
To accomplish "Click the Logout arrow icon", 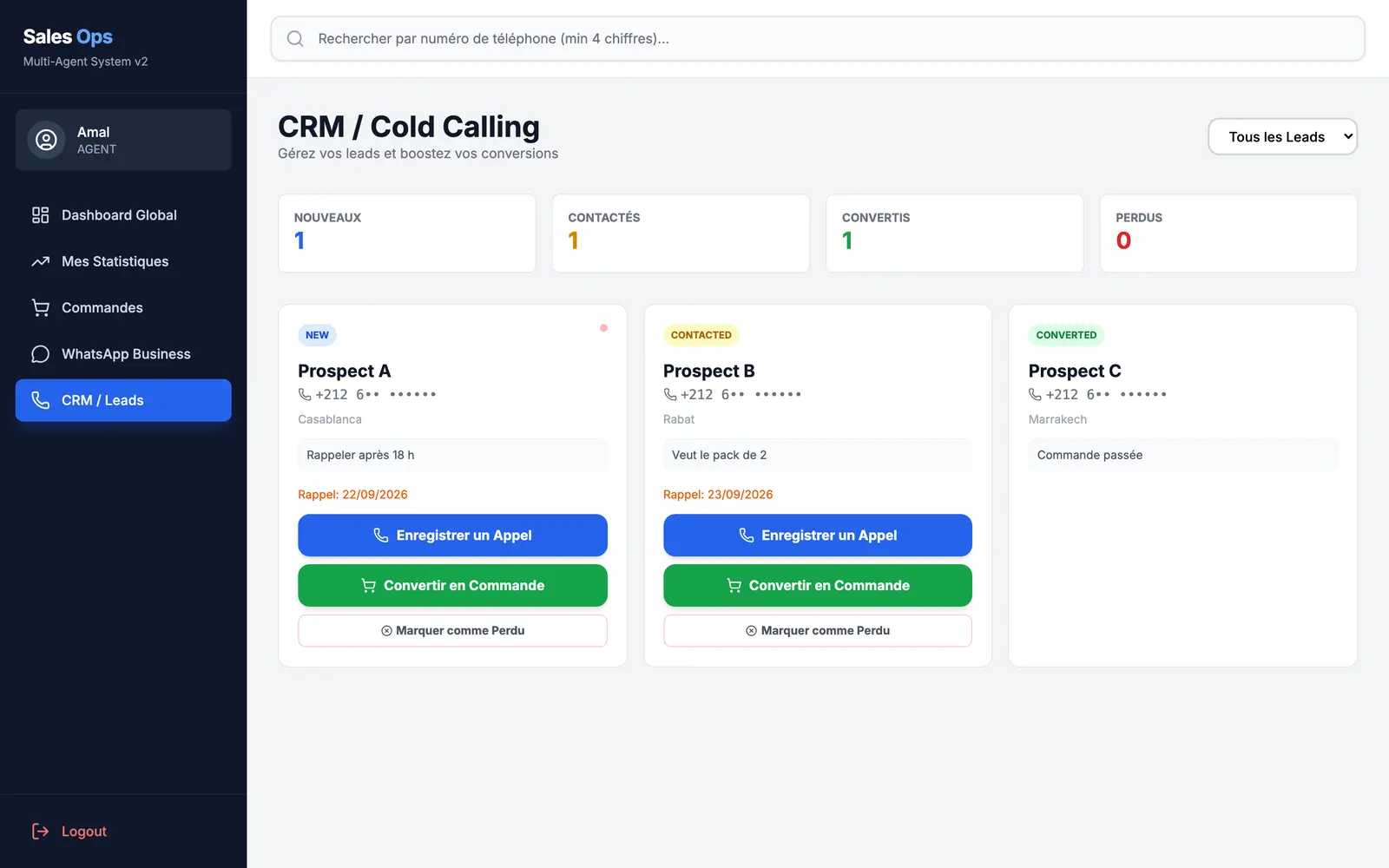I will click(x=40, y=832).
